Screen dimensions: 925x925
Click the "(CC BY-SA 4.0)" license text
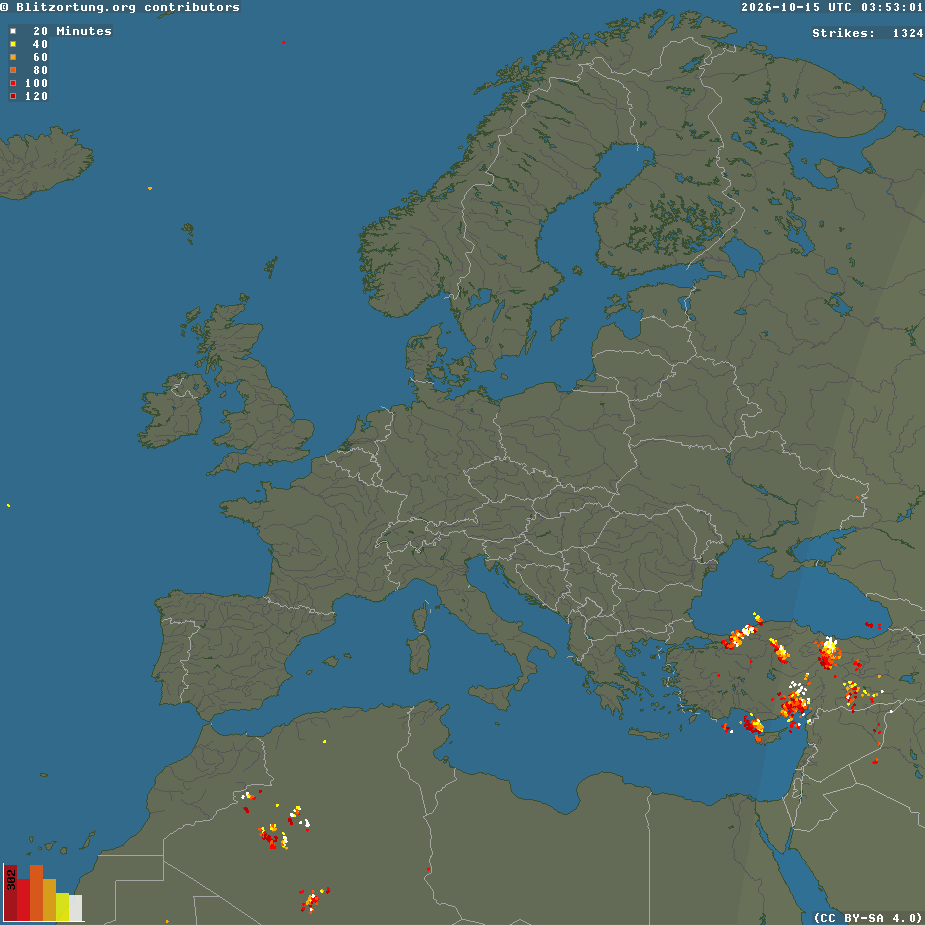(868, 918)
